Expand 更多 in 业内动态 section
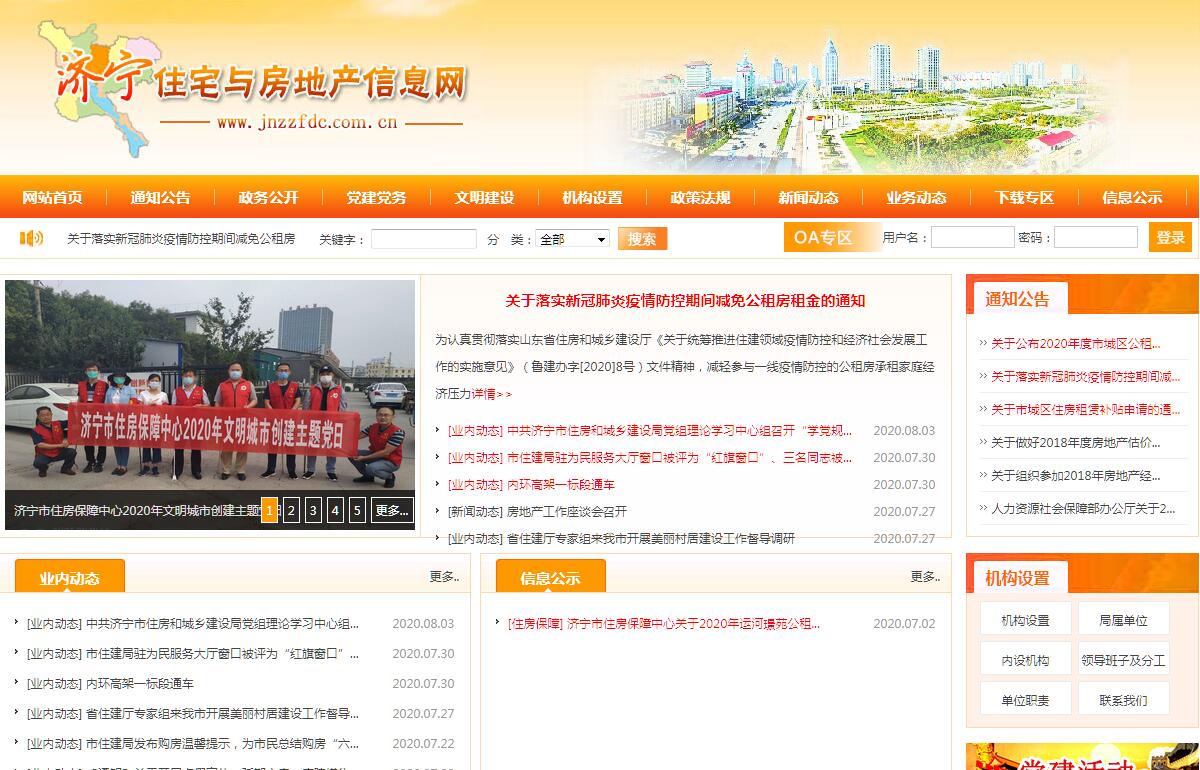 444,577
